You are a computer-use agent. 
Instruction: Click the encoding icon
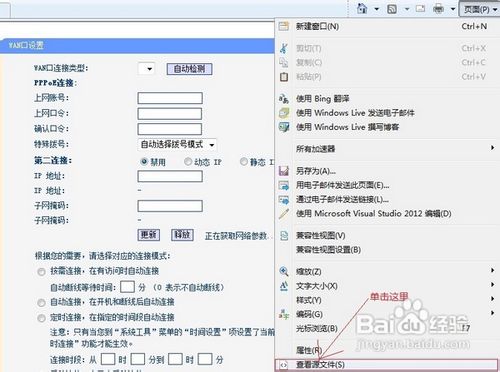[x=284, y=314]
